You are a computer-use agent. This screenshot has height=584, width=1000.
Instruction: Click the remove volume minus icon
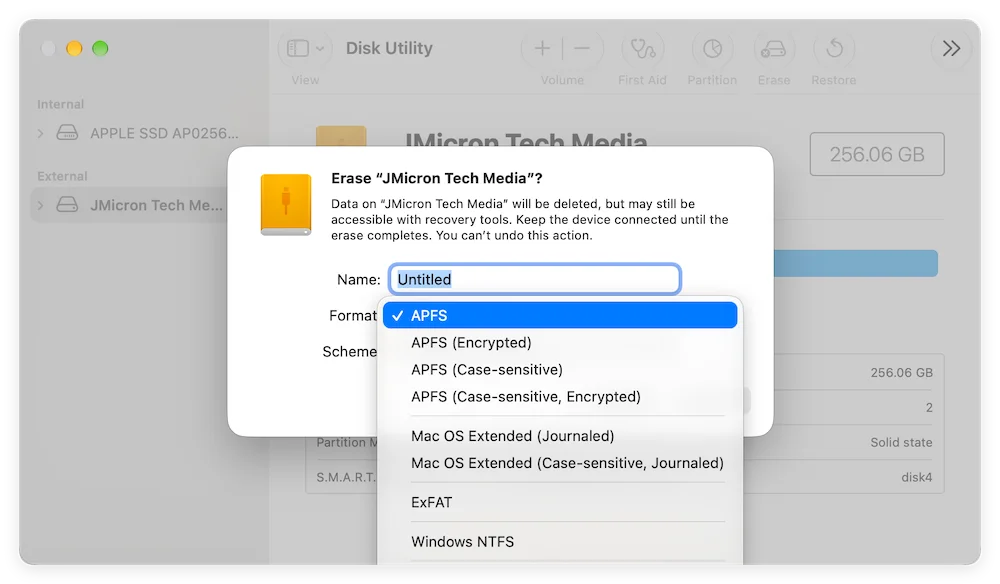pyautogui.click(x=582, y=48)
